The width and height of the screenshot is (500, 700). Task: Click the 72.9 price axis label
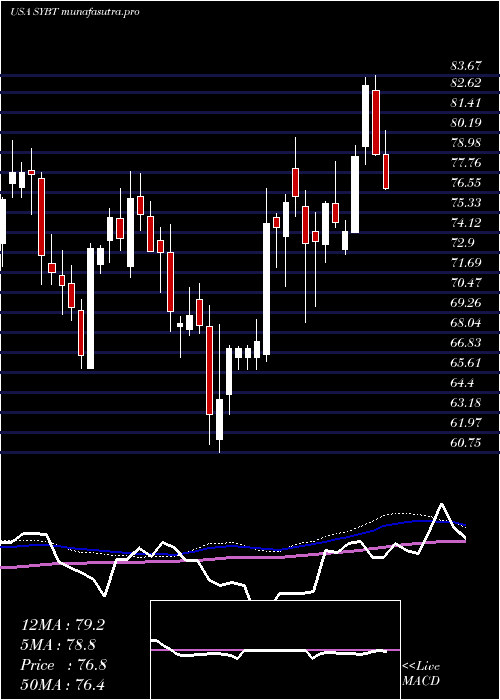(462, 242)
